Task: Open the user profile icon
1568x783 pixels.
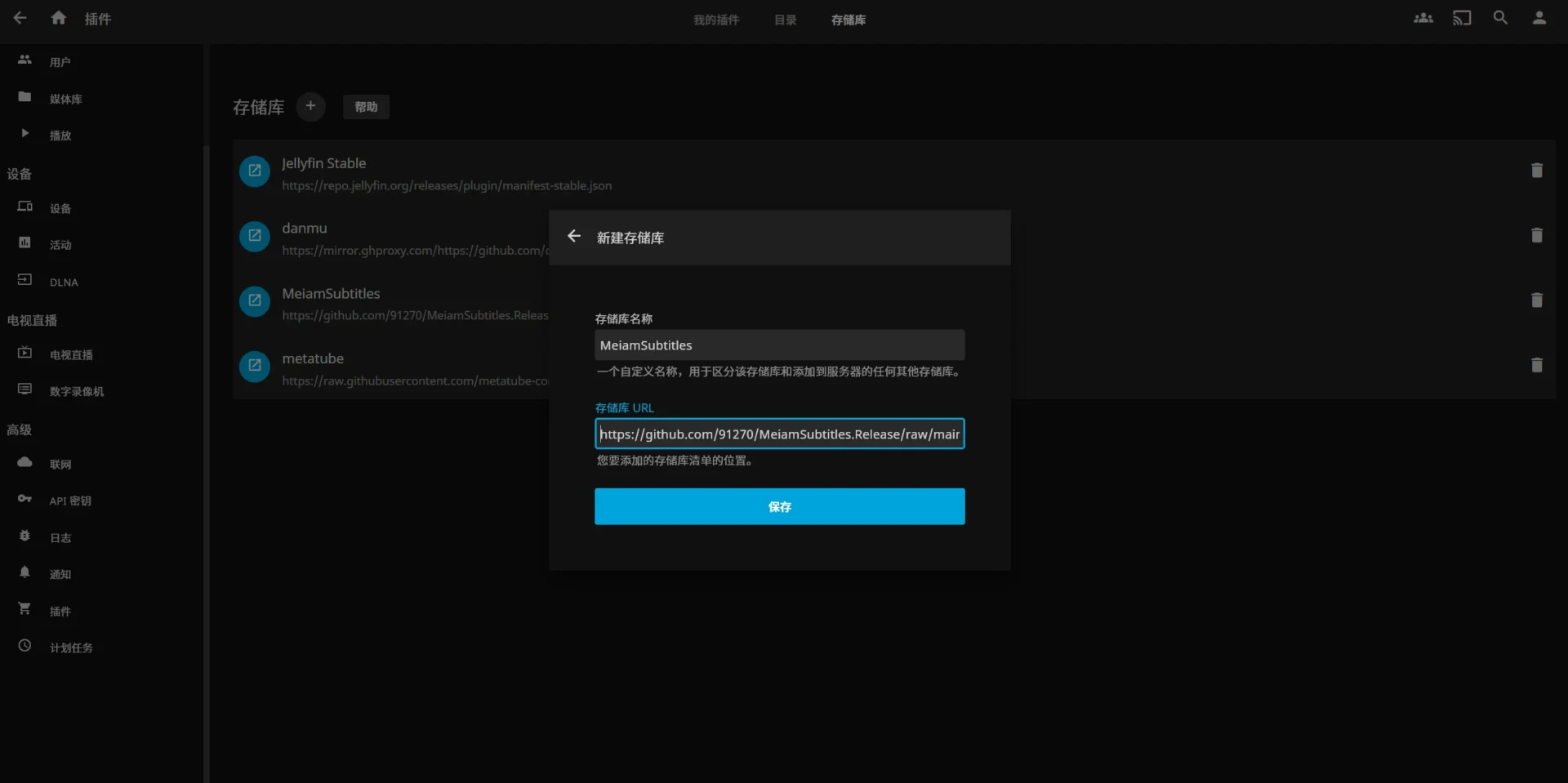Action: pos(1539,18)
